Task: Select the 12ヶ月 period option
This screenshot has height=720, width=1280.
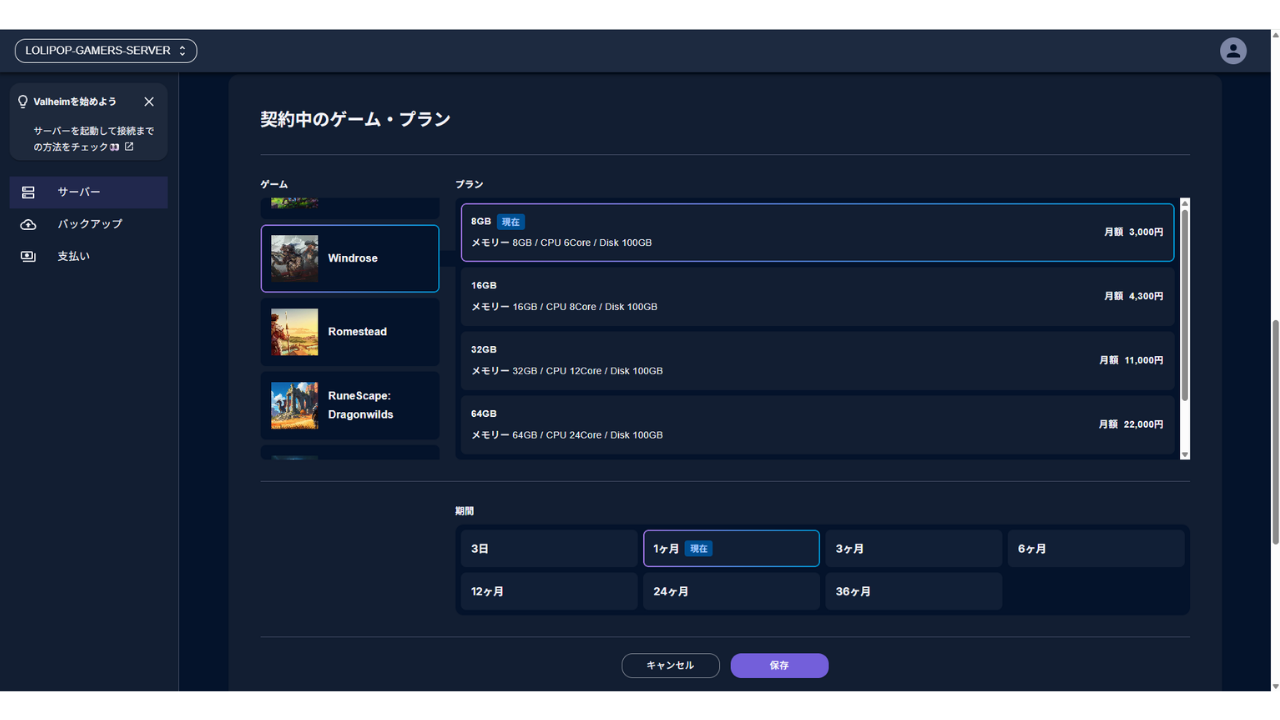Action: [549, 592]
